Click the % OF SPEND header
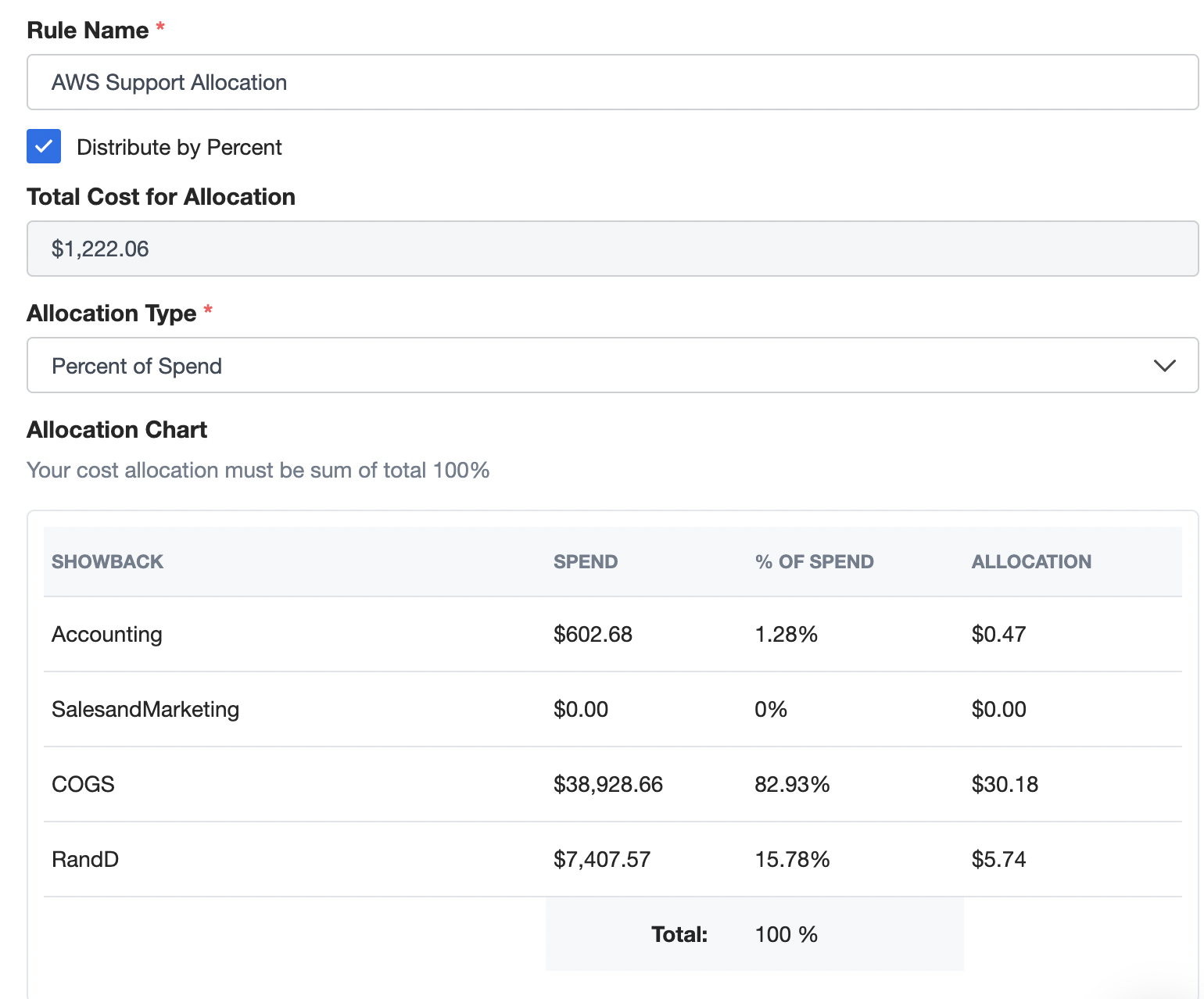This screenshot has height=999, width=1204. pyautogui.click(x=813, y=560)
